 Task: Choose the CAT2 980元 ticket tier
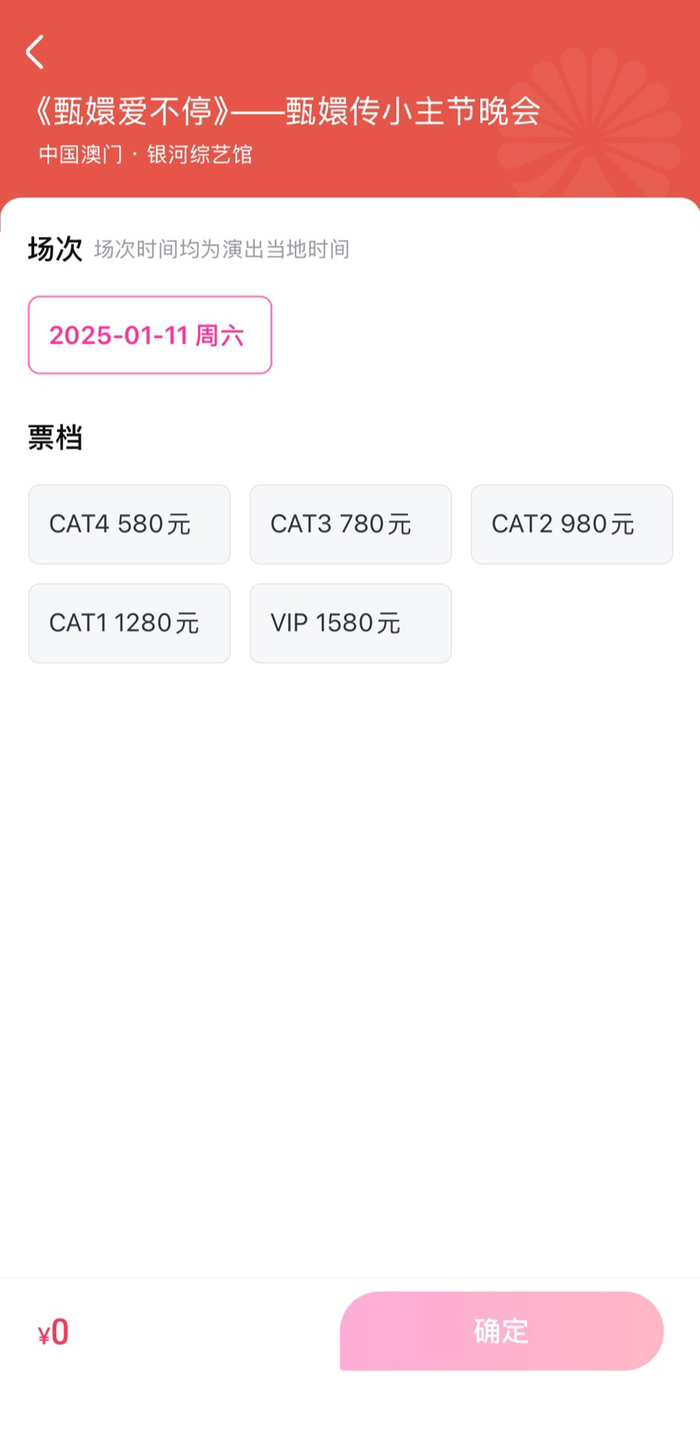(571, 524)
